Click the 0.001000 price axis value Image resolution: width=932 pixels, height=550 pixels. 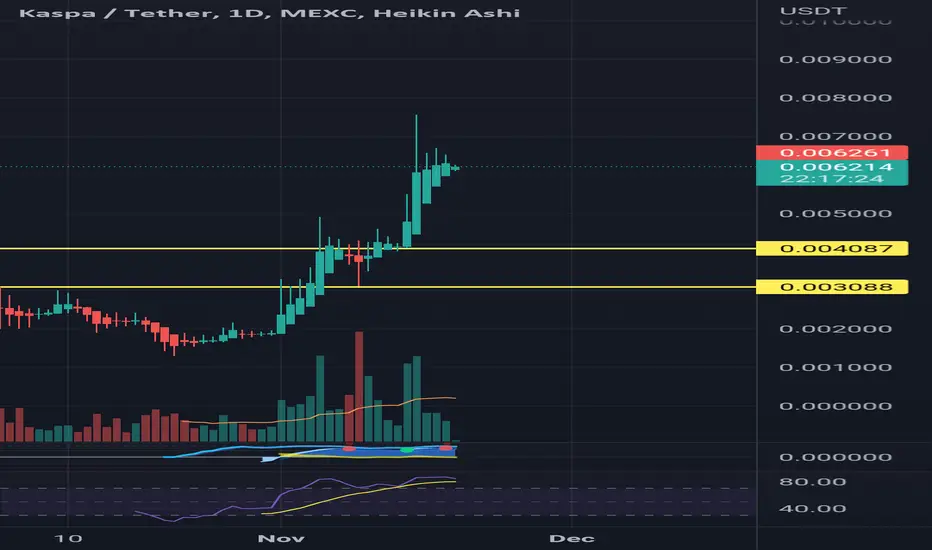click(x=835, y=367)
